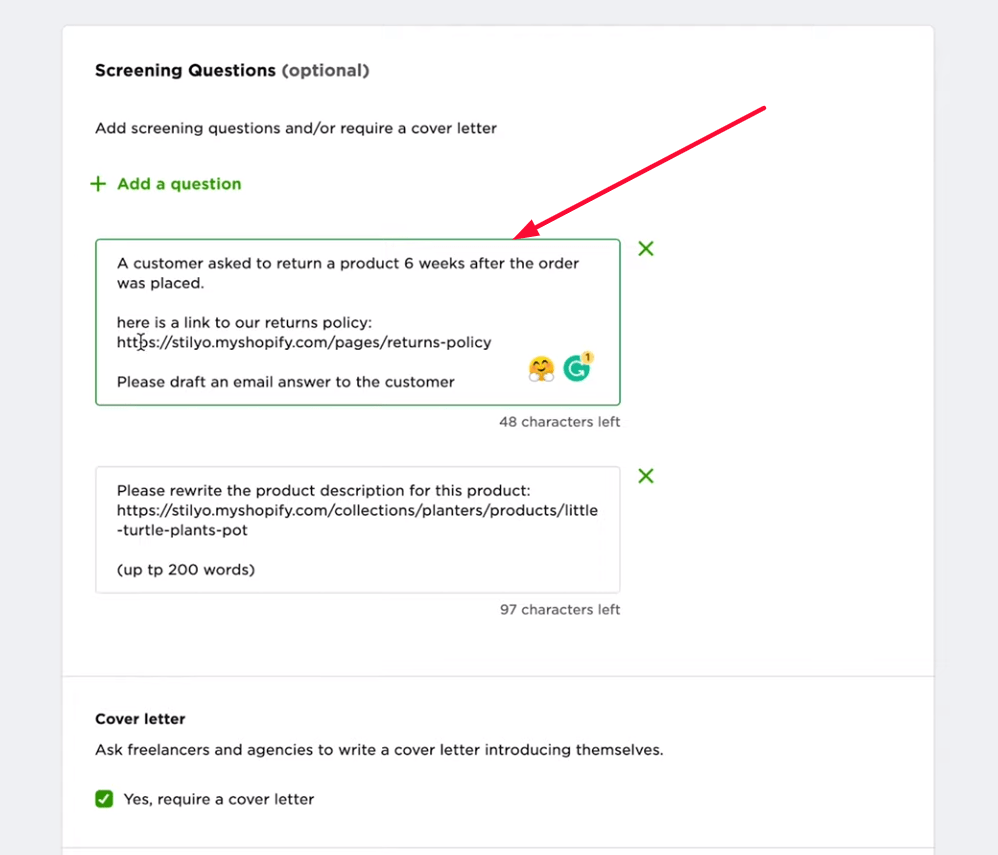This screenshot has height=855, width=998.
Task: Place cursor at "(up tp 200 words)" text
Action: 186,570
